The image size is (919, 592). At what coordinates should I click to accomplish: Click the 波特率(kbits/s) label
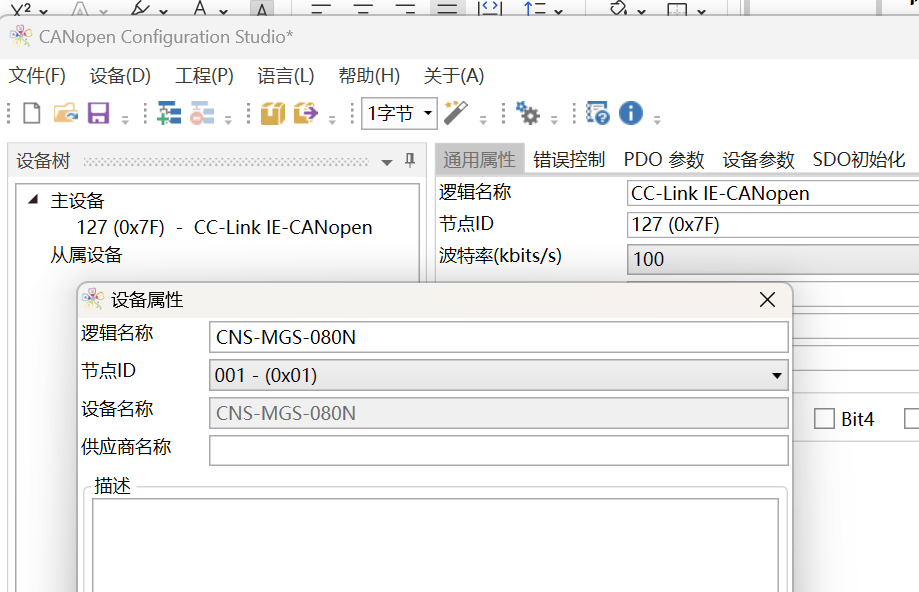pos(501,256)
